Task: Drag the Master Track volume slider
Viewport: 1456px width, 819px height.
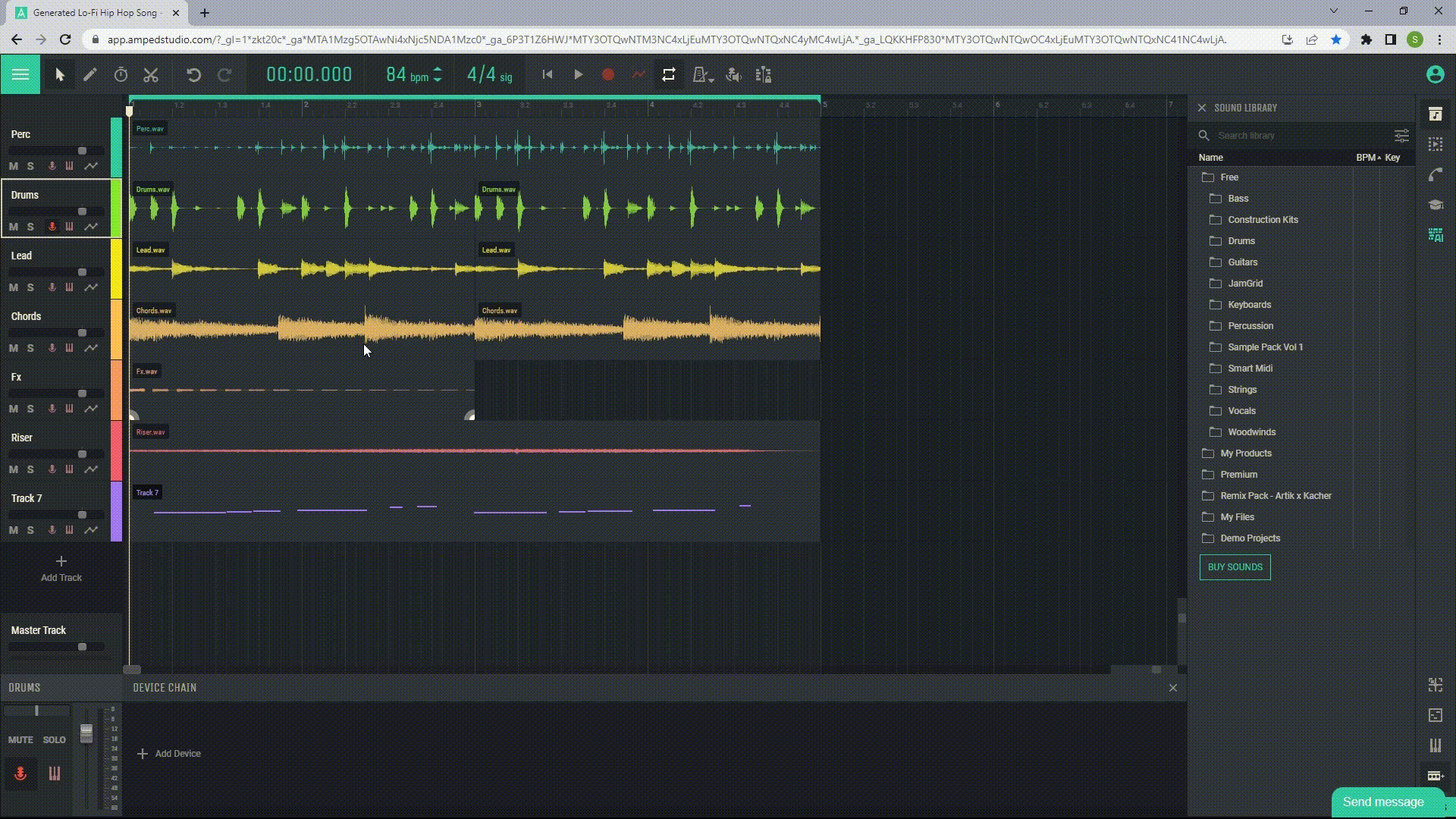Action: click(82, 646)
